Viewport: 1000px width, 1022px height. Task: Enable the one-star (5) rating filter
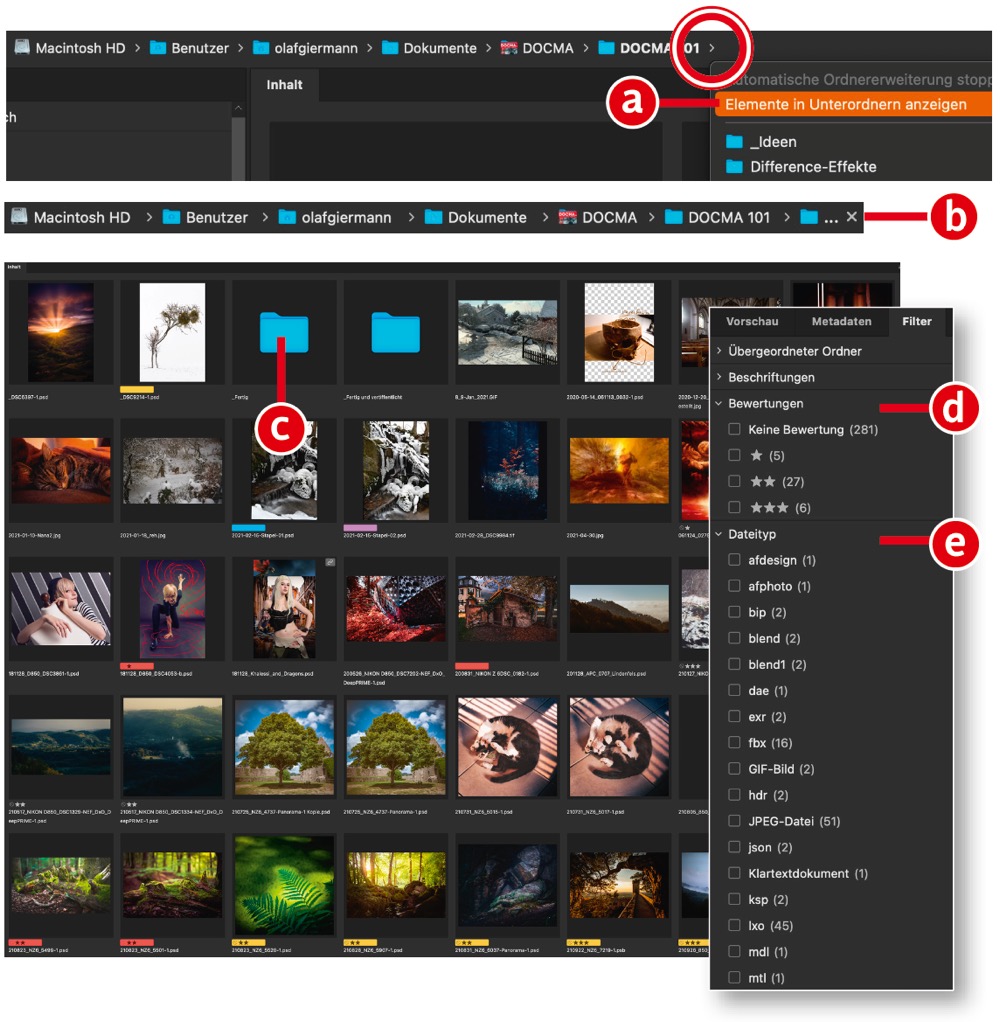click(x=734, y=456)
